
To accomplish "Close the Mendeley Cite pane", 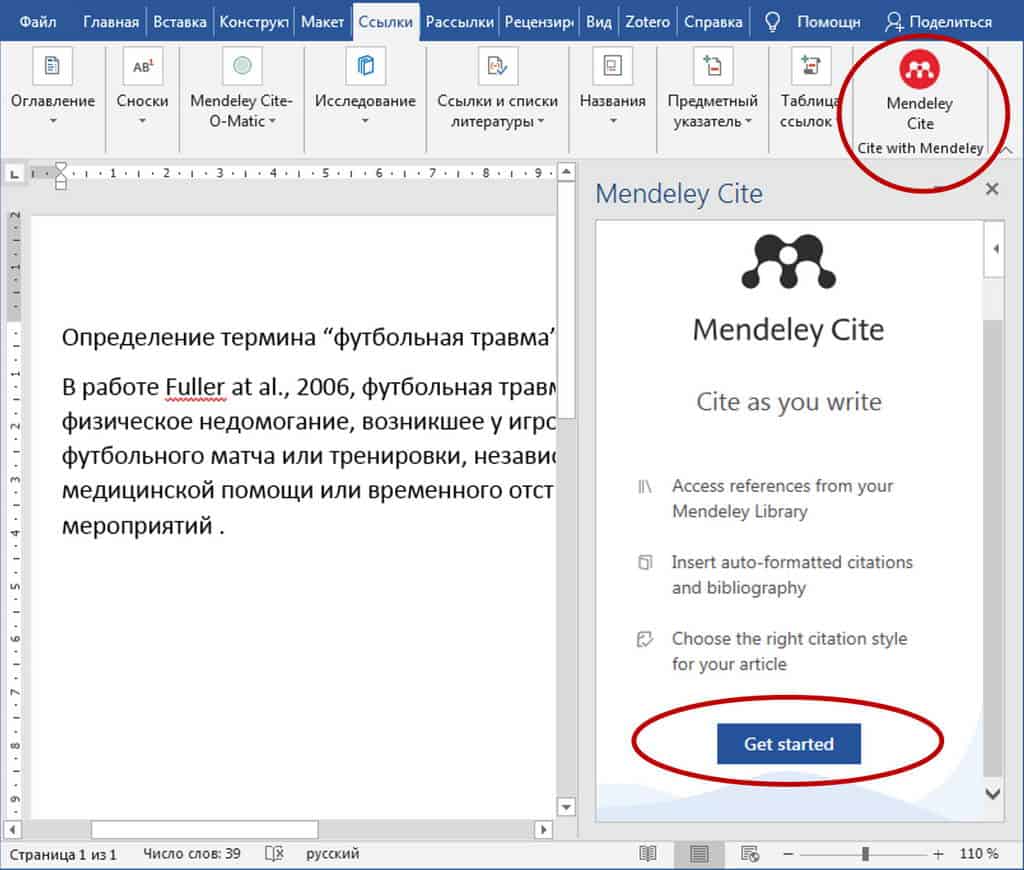I will [992, 189].
